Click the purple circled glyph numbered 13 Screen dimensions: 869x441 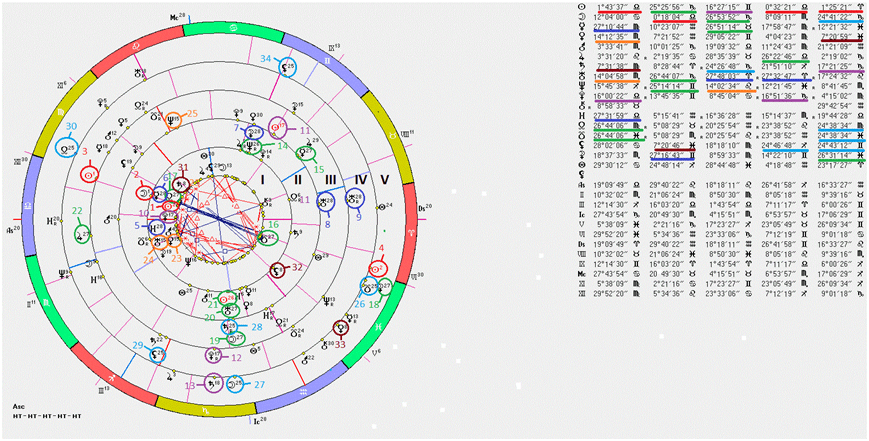point(212,382)
